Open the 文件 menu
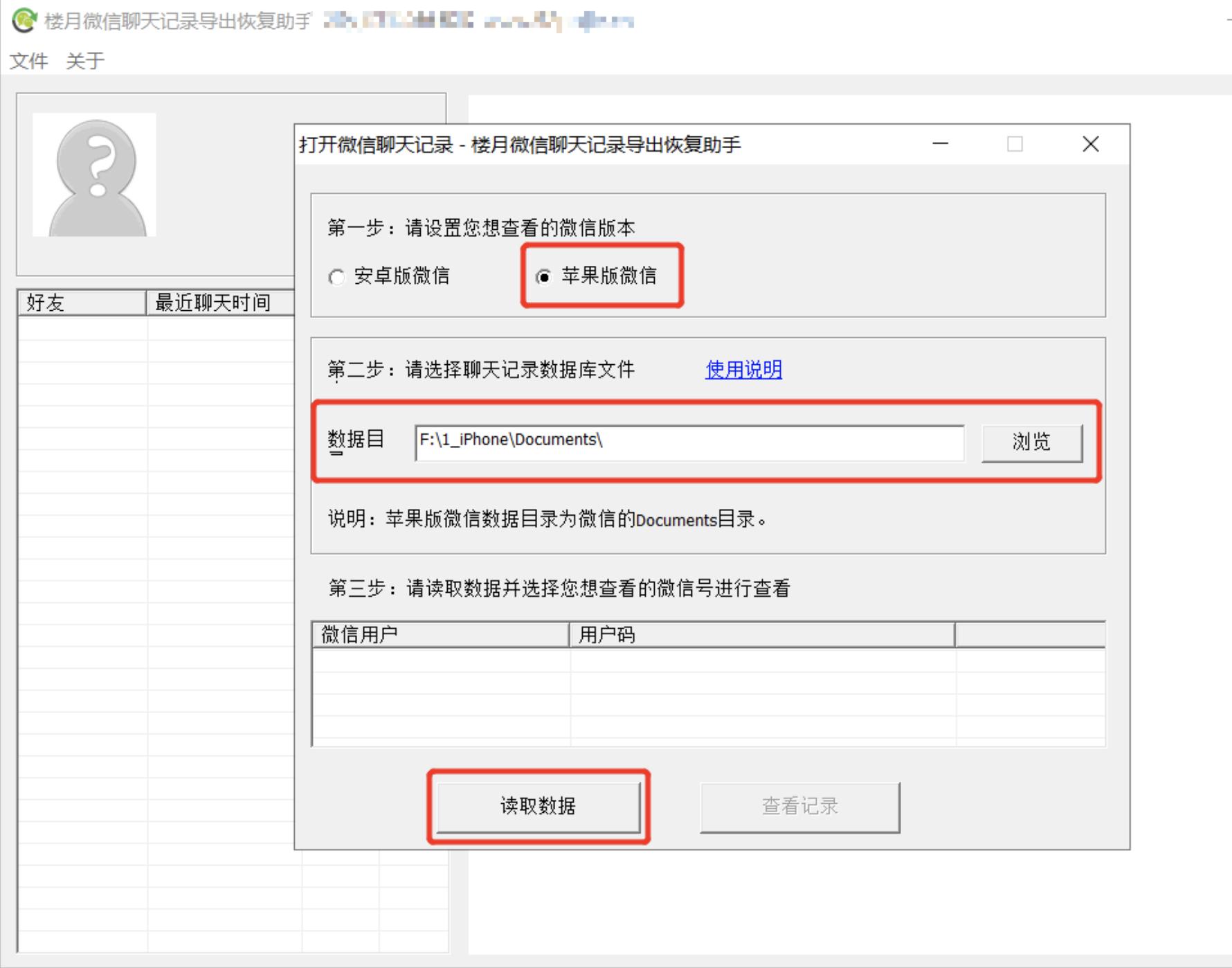 [29, 61]
